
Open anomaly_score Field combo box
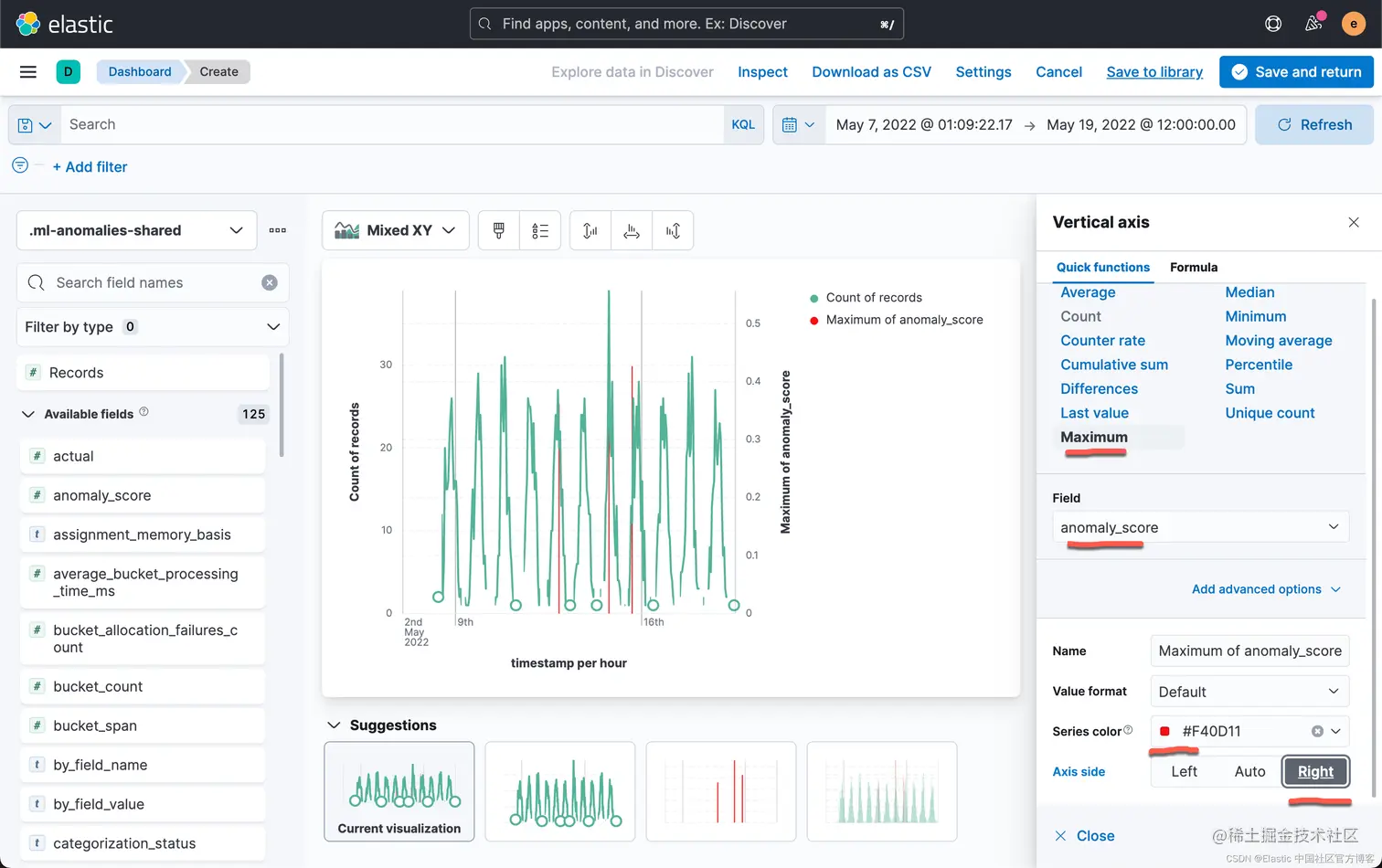1200,527
